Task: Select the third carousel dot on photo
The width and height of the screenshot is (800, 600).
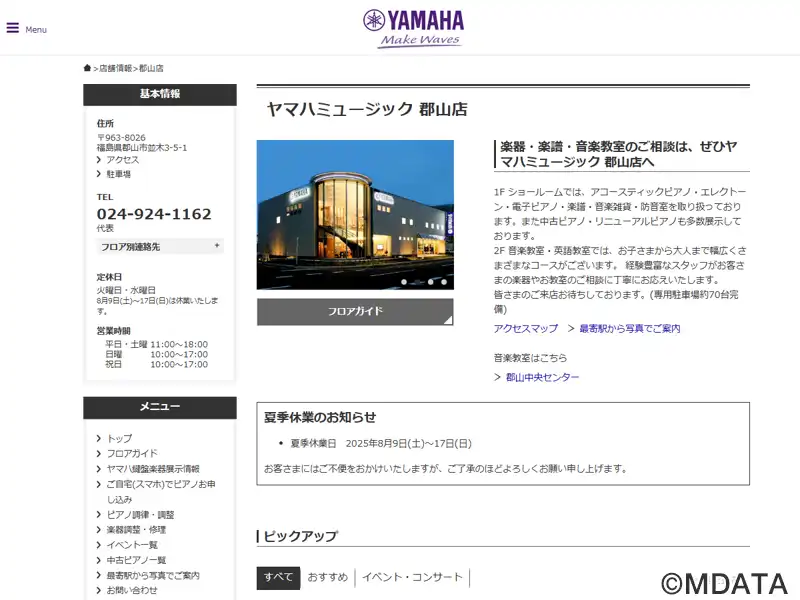Action: point(431,282)
